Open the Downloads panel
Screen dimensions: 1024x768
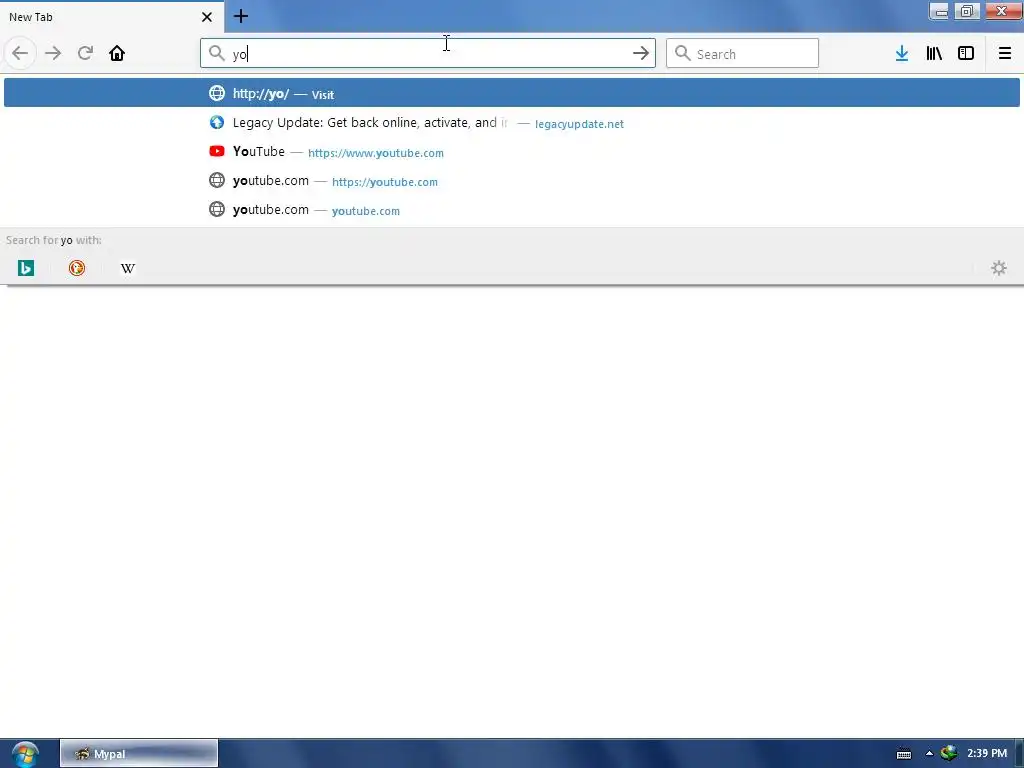point(902,53)
